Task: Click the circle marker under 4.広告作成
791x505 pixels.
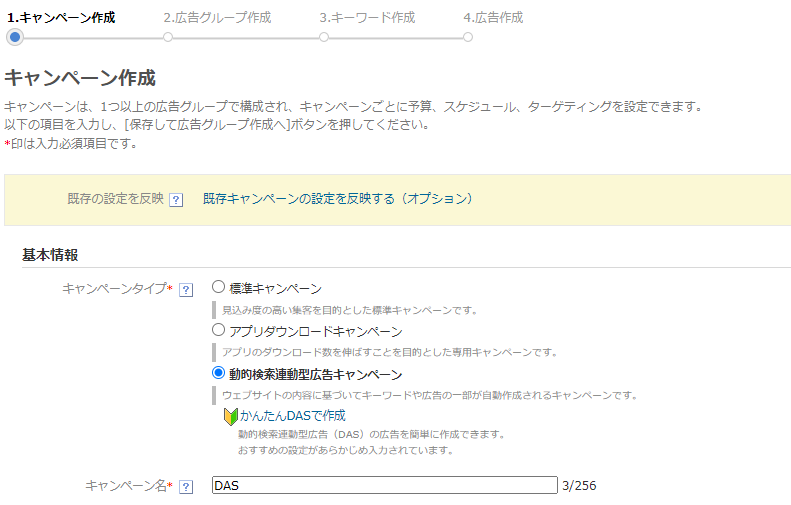Action: (468, 37)
